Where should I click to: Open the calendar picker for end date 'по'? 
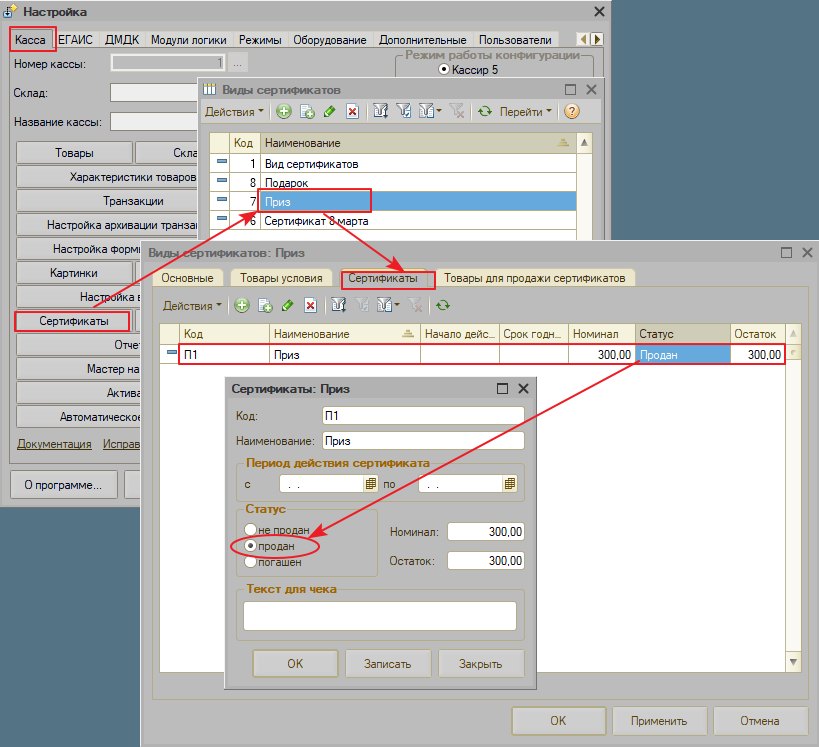coord(510,484)
